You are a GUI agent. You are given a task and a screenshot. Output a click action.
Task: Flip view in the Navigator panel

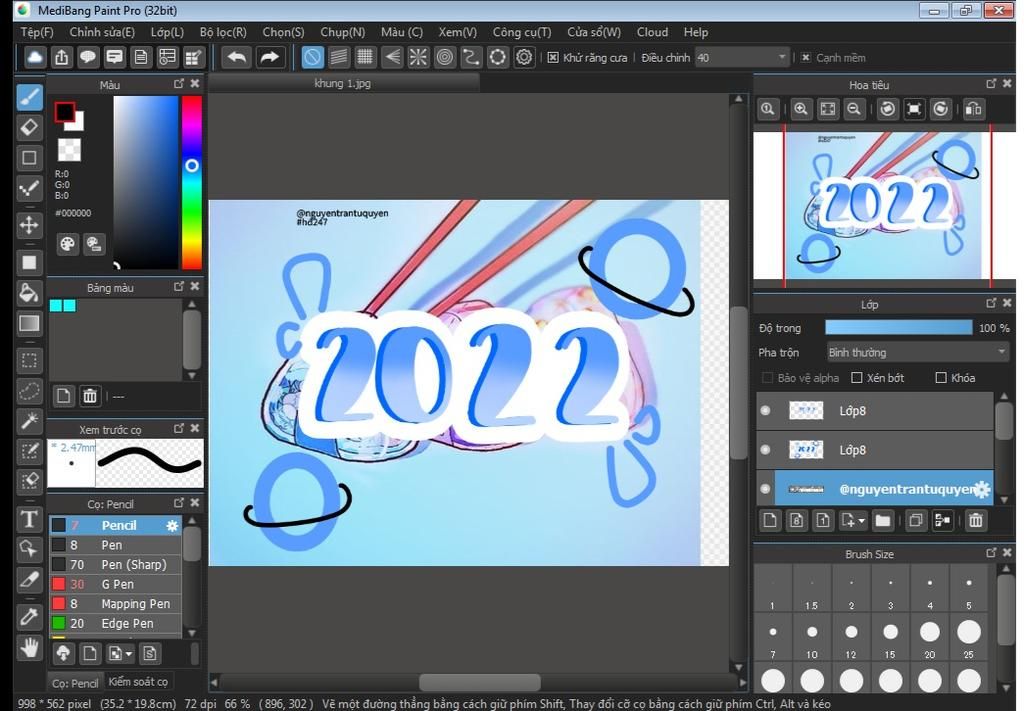point(973,109)
